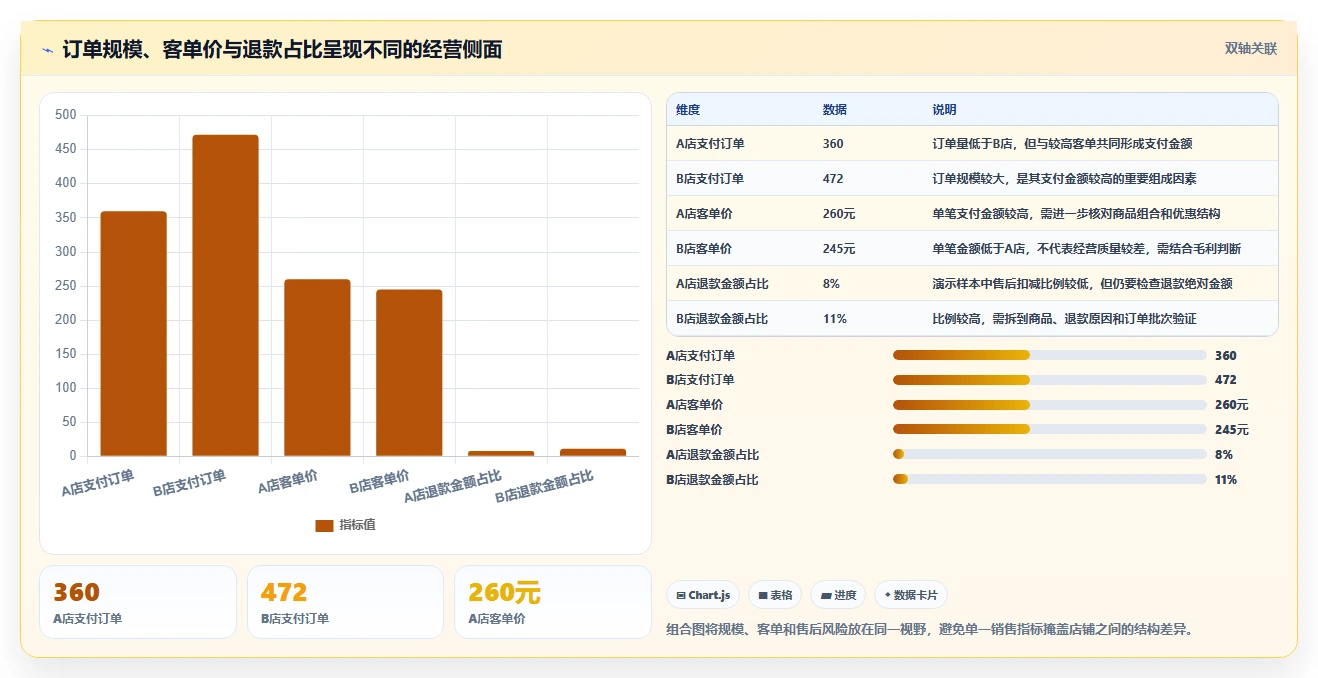The image size is (1318, 678).
Task: Click the A店客单价 progress bar
Action: pos(1049,405)
